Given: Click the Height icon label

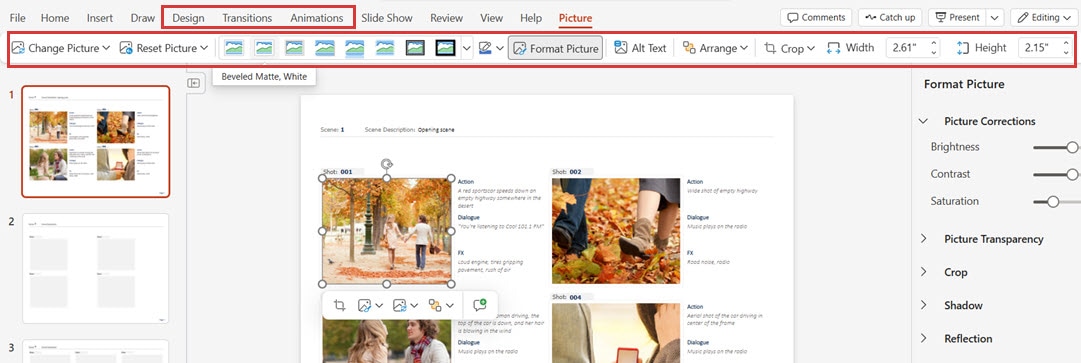Looking at the screenshot, I should 963,48.
